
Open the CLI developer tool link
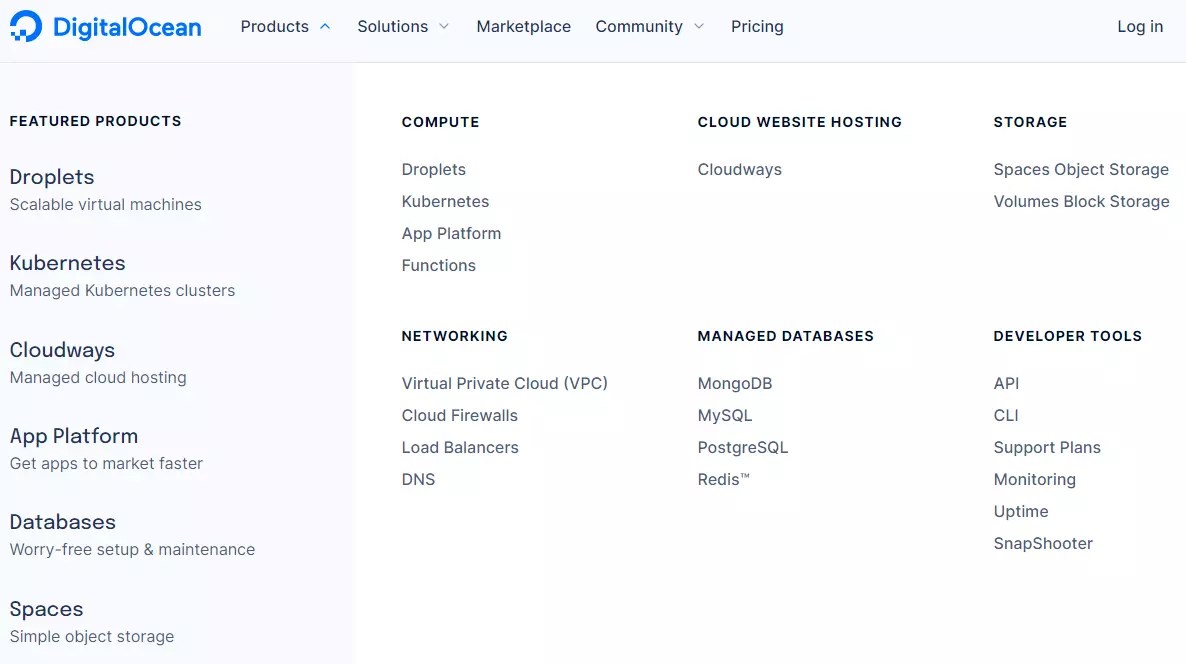(1005, 415)
